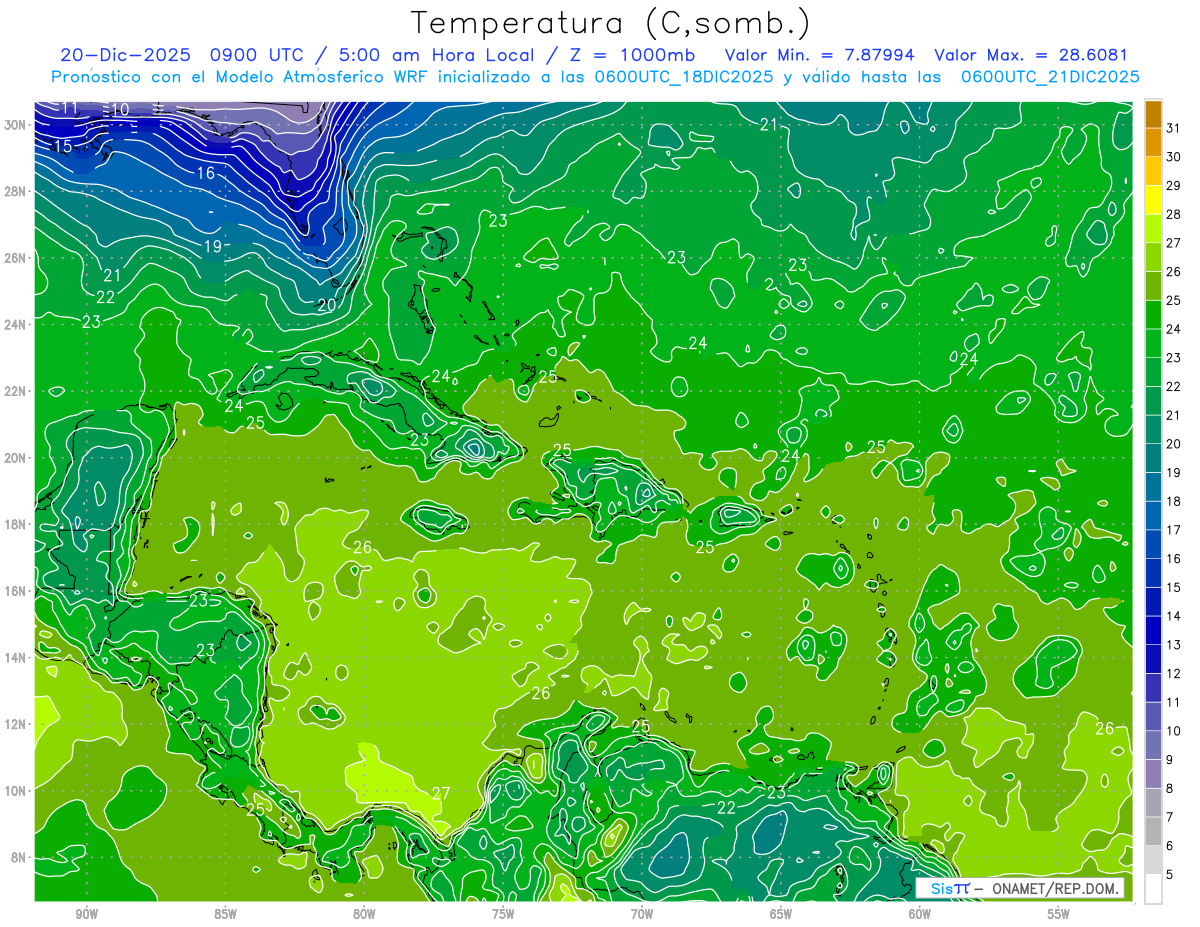Click the '85W' longitude axis label

click(x=225, y=914)
